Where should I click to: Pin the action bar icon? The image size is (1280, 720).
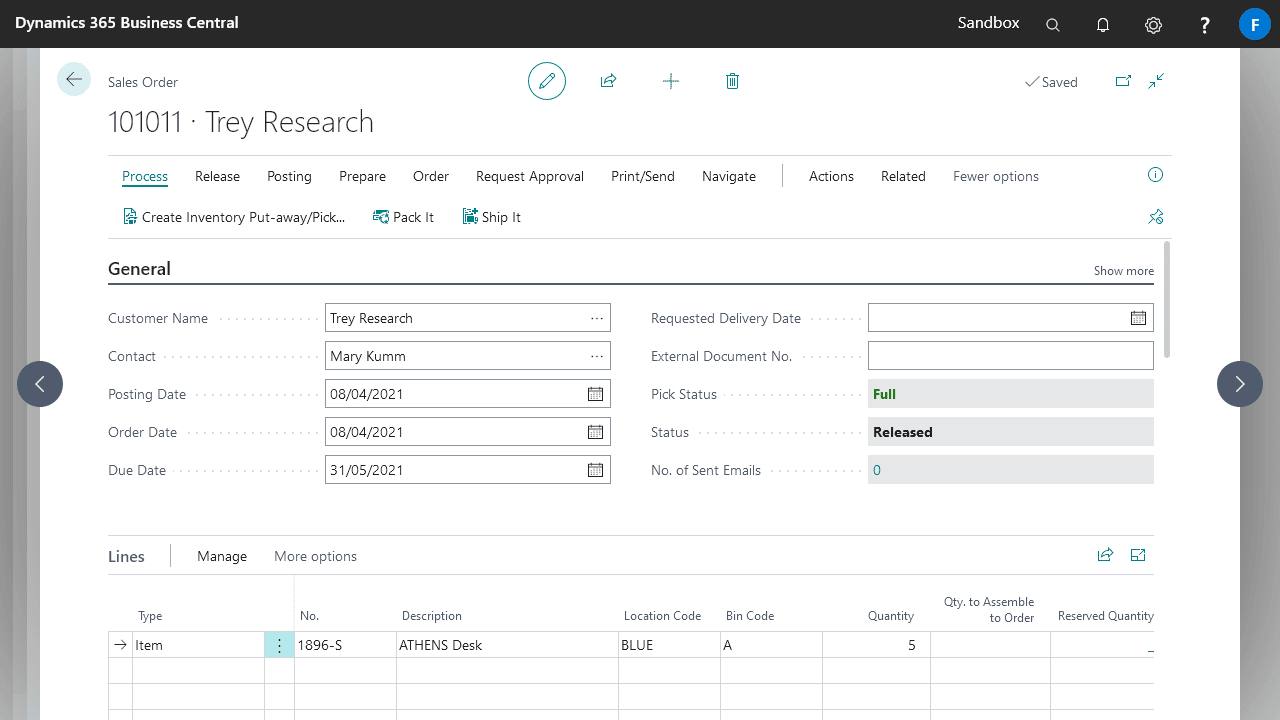1156,217
